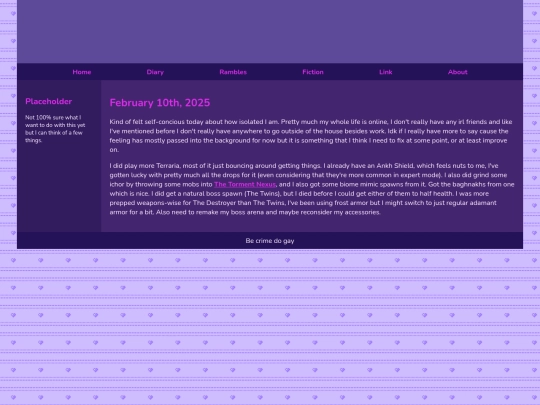
Task: Go to the Diary section
Action: pos(155,72)
